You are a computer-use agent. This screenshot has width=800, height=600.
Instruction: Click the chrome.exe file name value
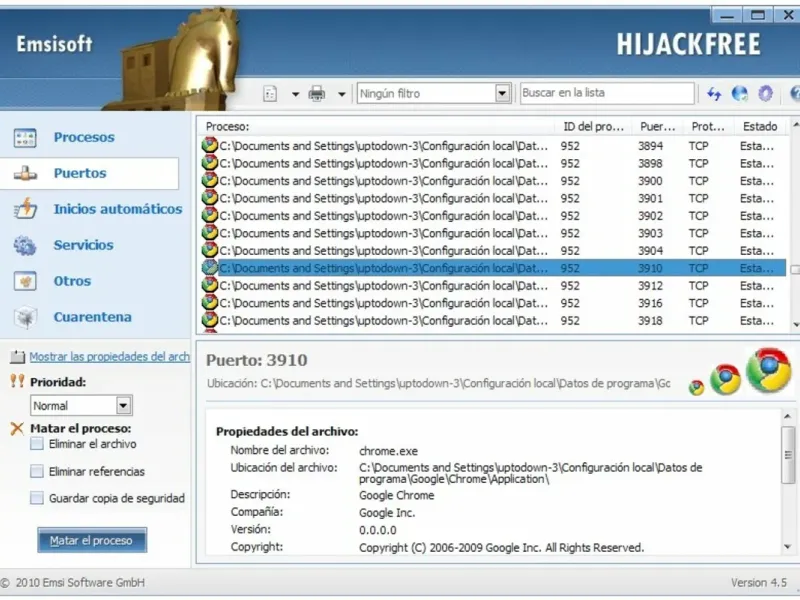pyautogui.click(x=388, y=451)
